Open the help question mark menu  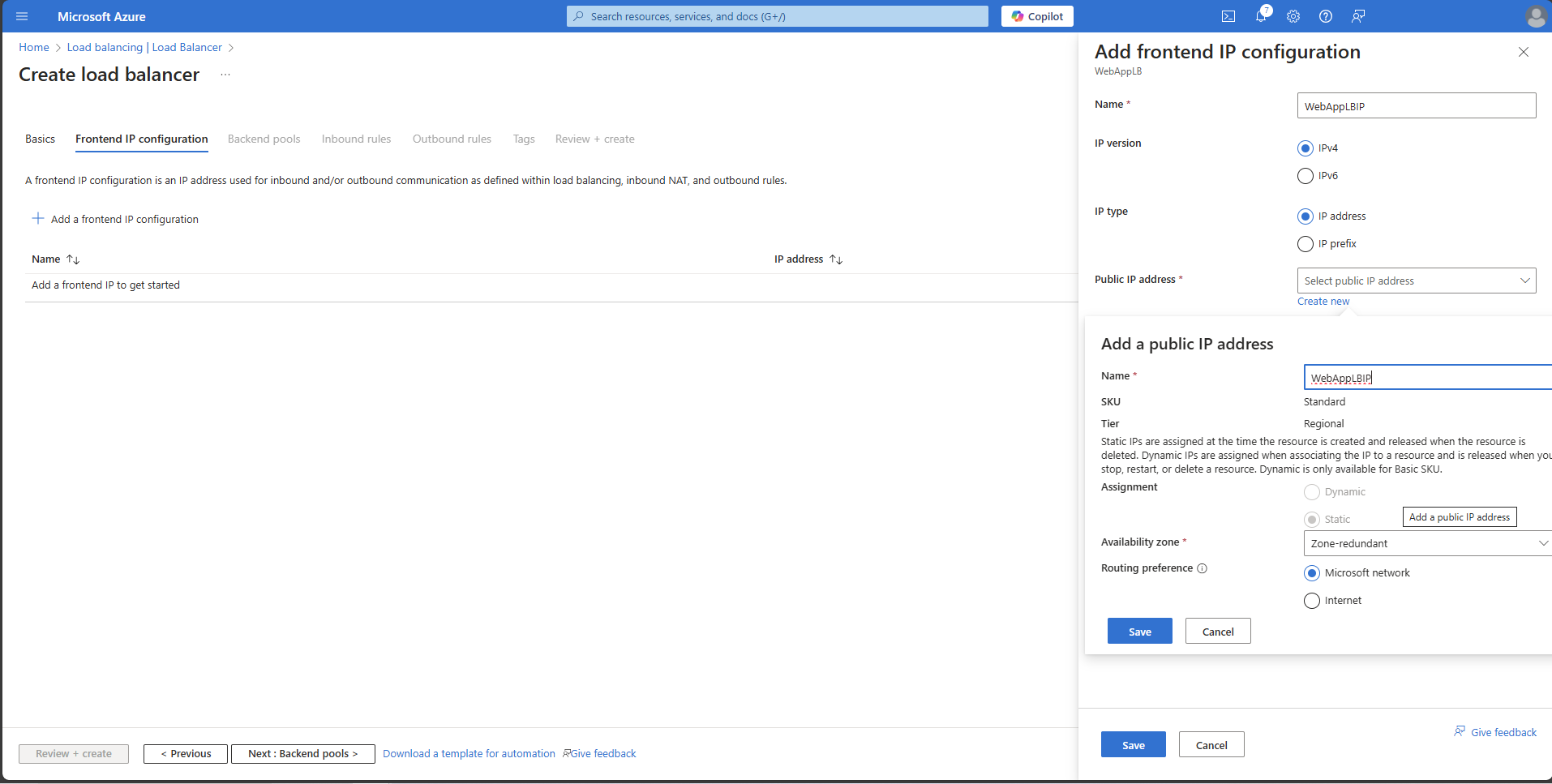pyautogui.click(x=1326, y=16)
